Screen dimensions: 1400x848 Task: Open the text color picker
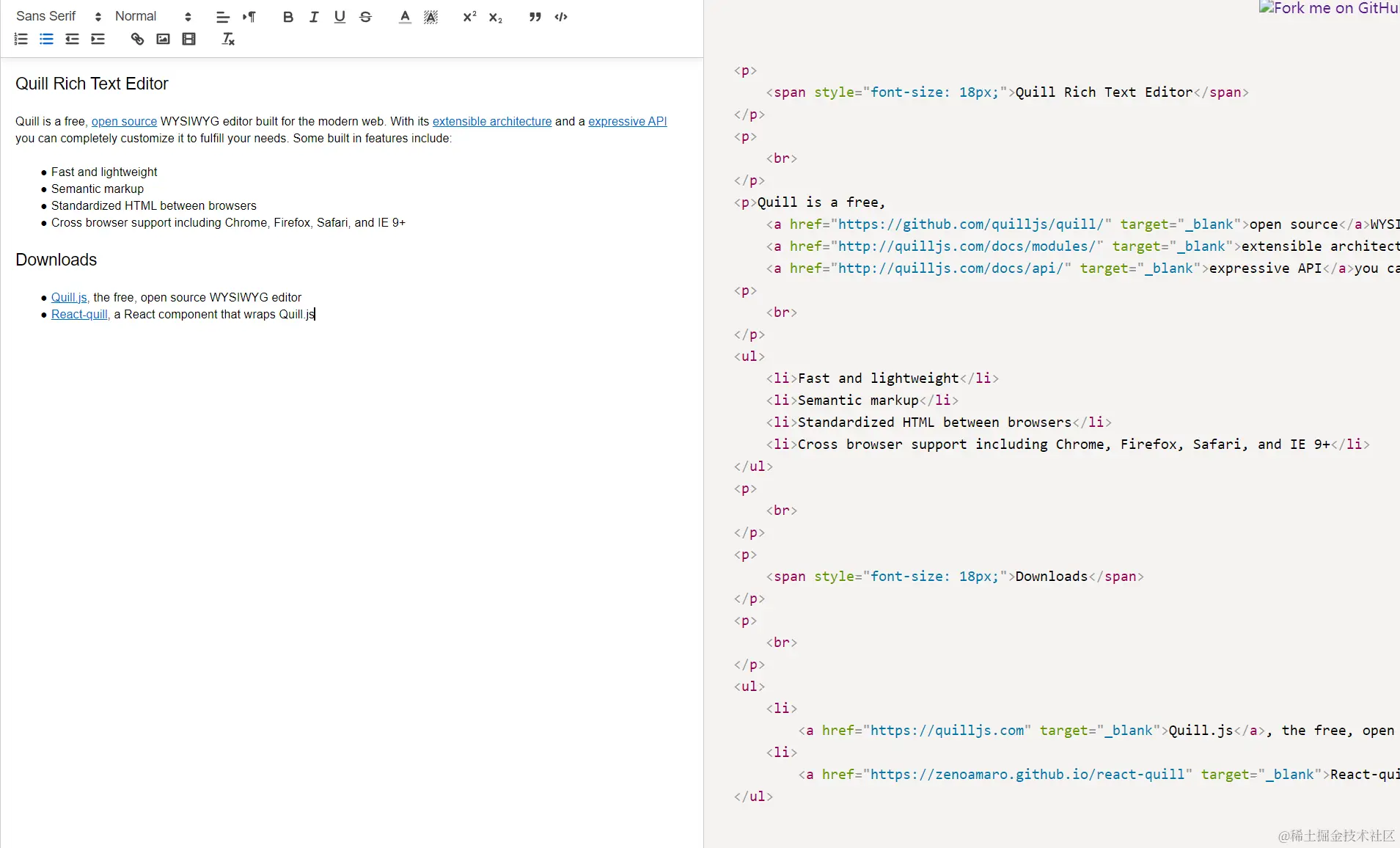tap(405, 17)
